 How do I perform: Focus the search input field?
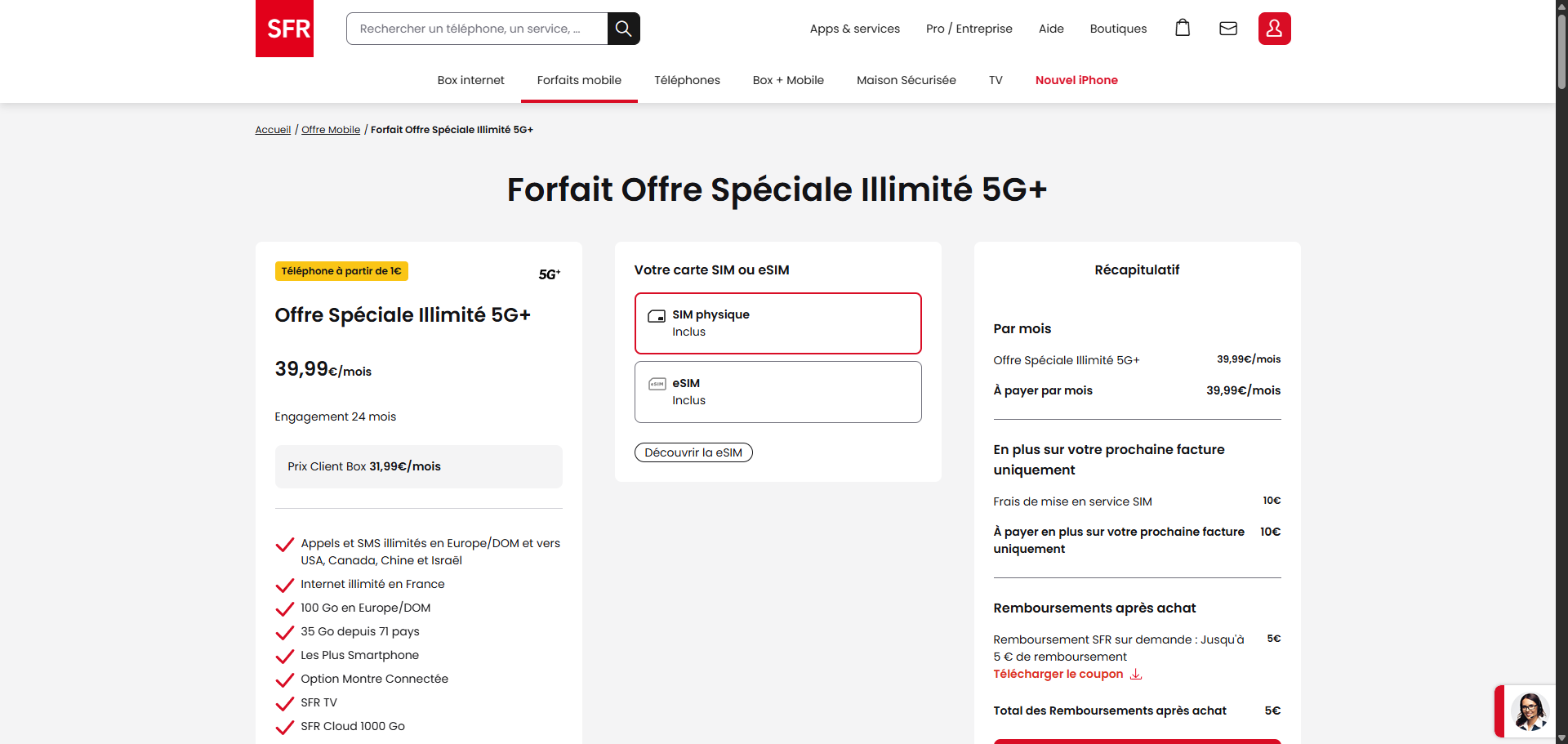[x=477, y=29]
